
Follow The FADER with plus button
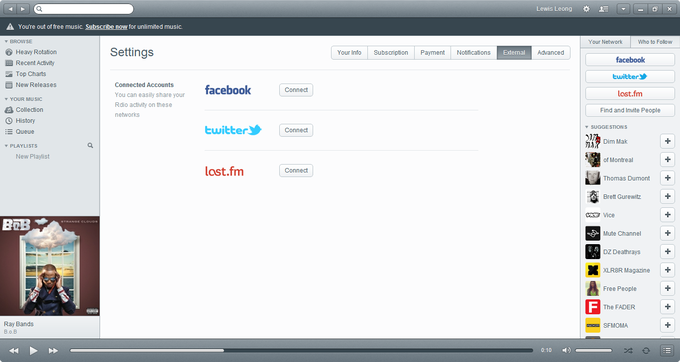pyautogui.click(x=667, y=307)
